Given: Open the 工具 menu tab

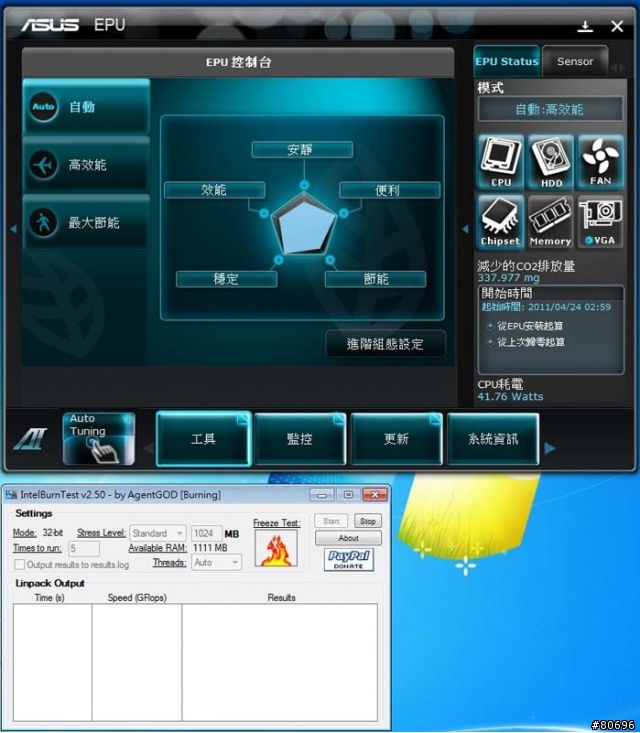Looking at the screenshot, I should pyautogui.click(x=204, y=438).
